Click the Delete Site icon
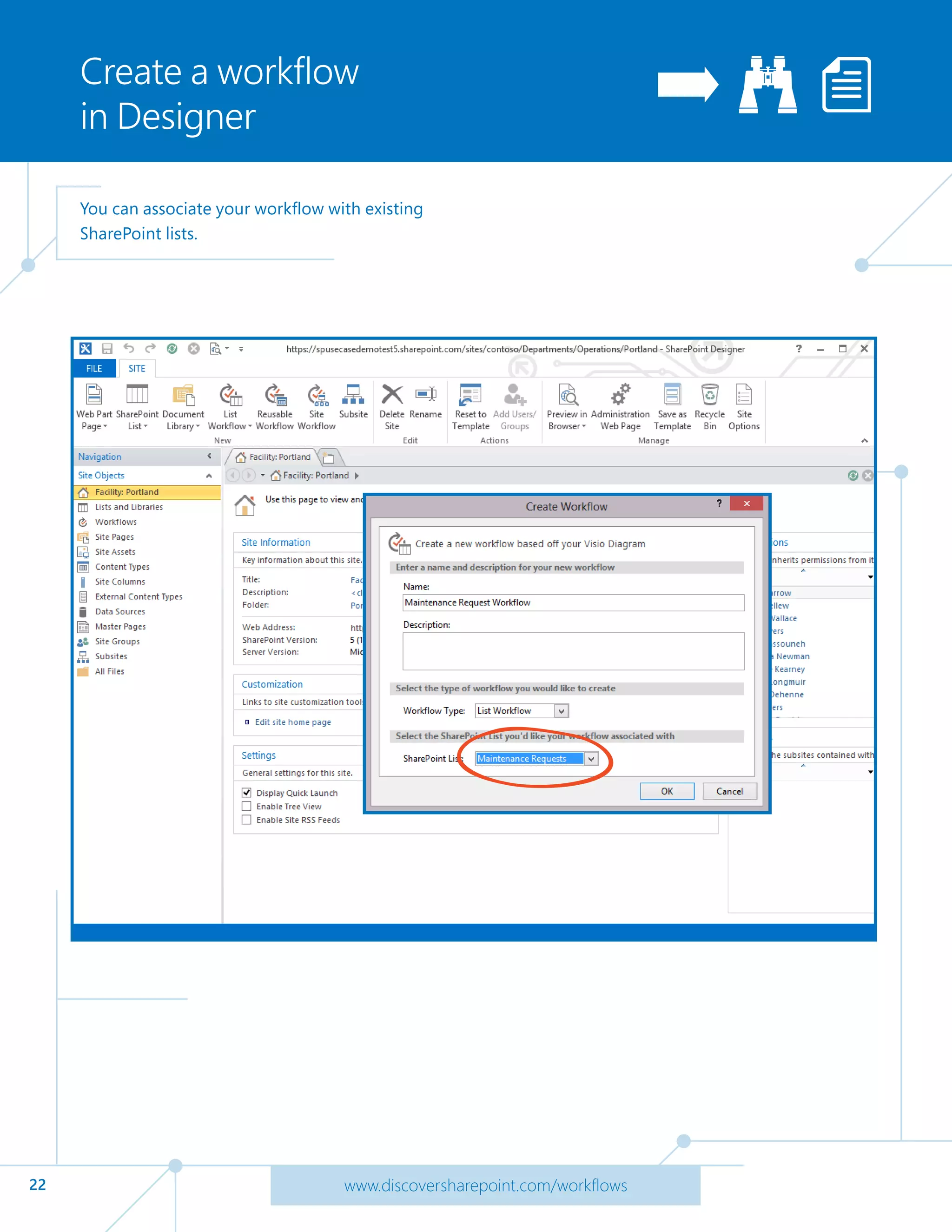The height and width of the screenshot is (1232, 952). pos(392,394)
